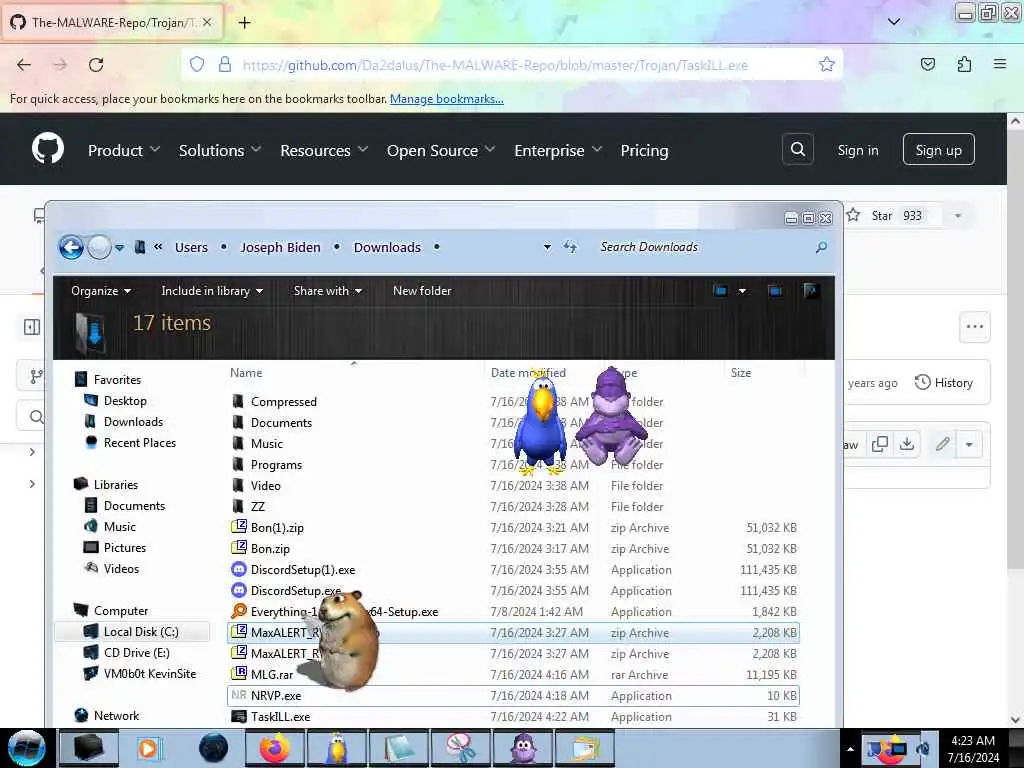The width and height of the screenshot is (1024, 768).
Task: Click the Explorer search magnifier icon
Action: [821, 247]
